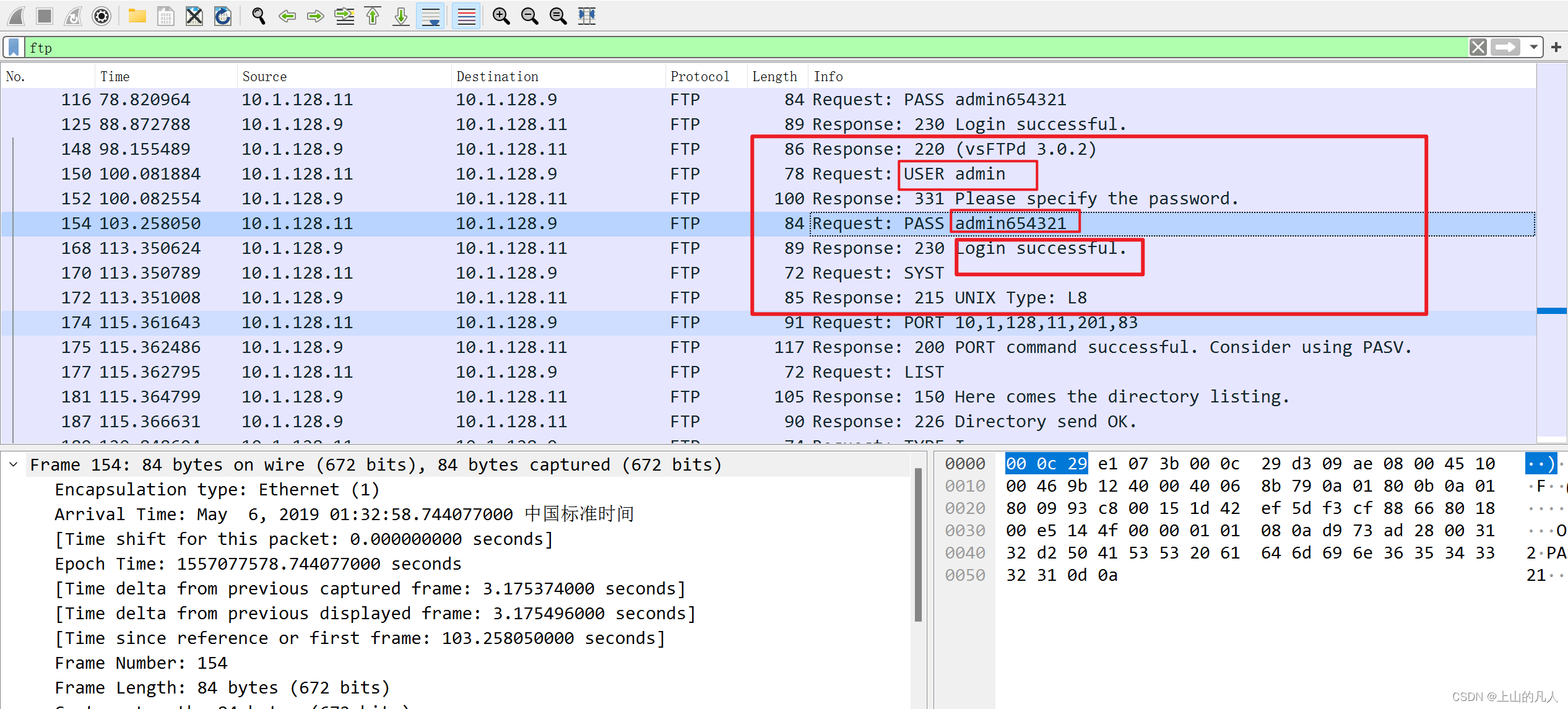Screen dimensions: 1568x709
Task: Select packet 187 Directory send OK
Action: pos(768,422)
